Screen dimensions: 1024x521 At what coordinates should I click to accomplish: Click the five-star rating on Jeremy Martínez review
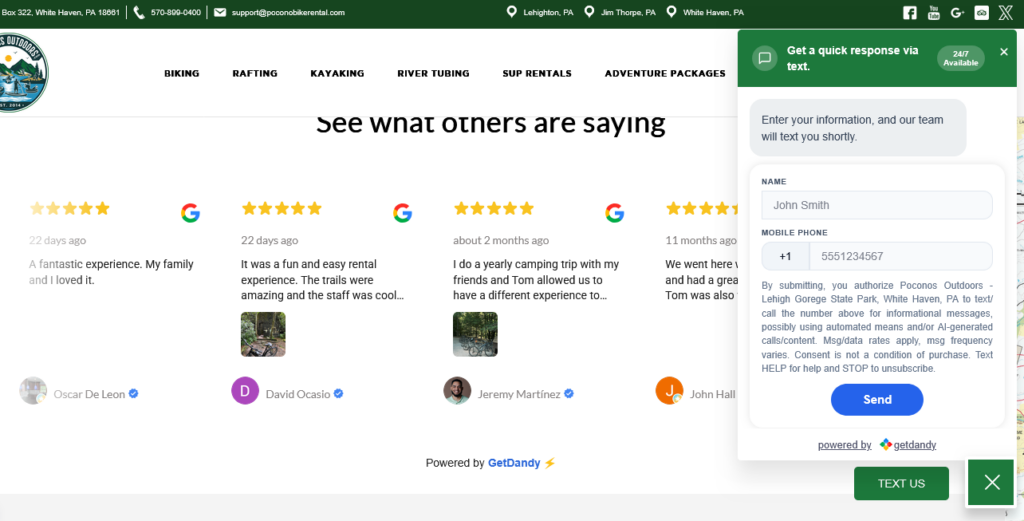tap(494, 208)
